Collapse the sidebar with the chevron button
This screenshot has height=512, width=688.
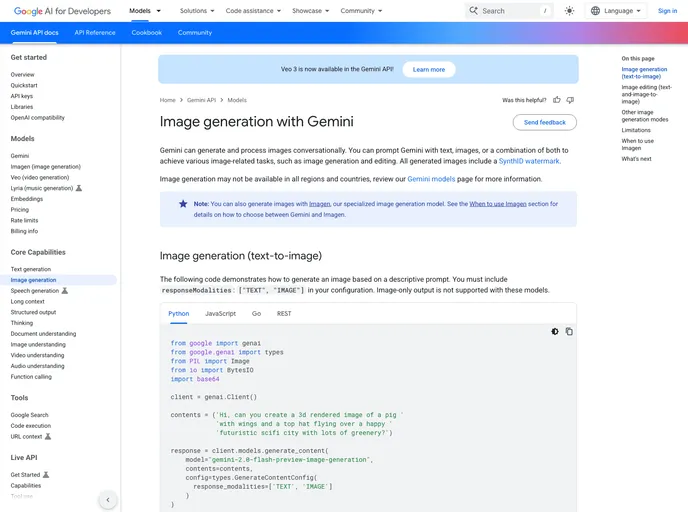tap(108, 499)
